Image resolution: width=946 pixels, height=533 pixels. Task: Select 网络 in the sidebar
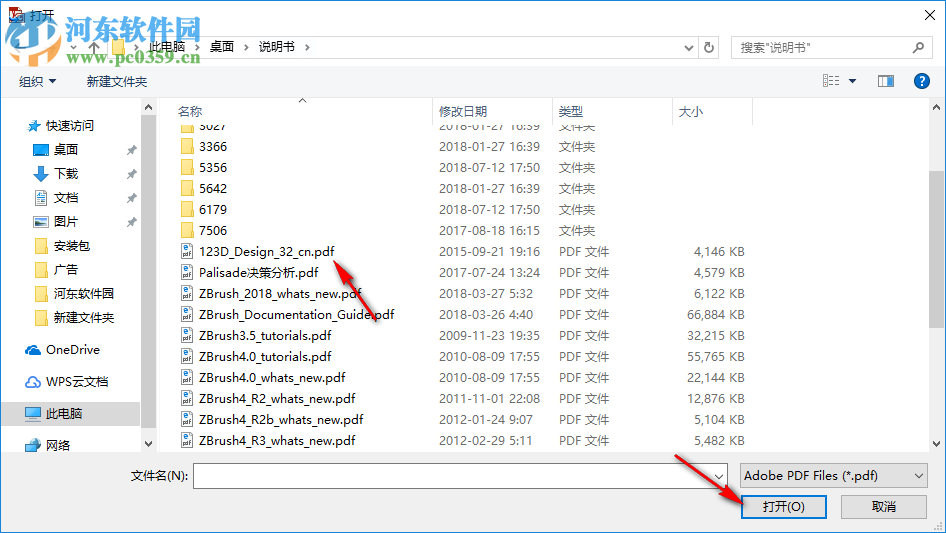[58, 445]
